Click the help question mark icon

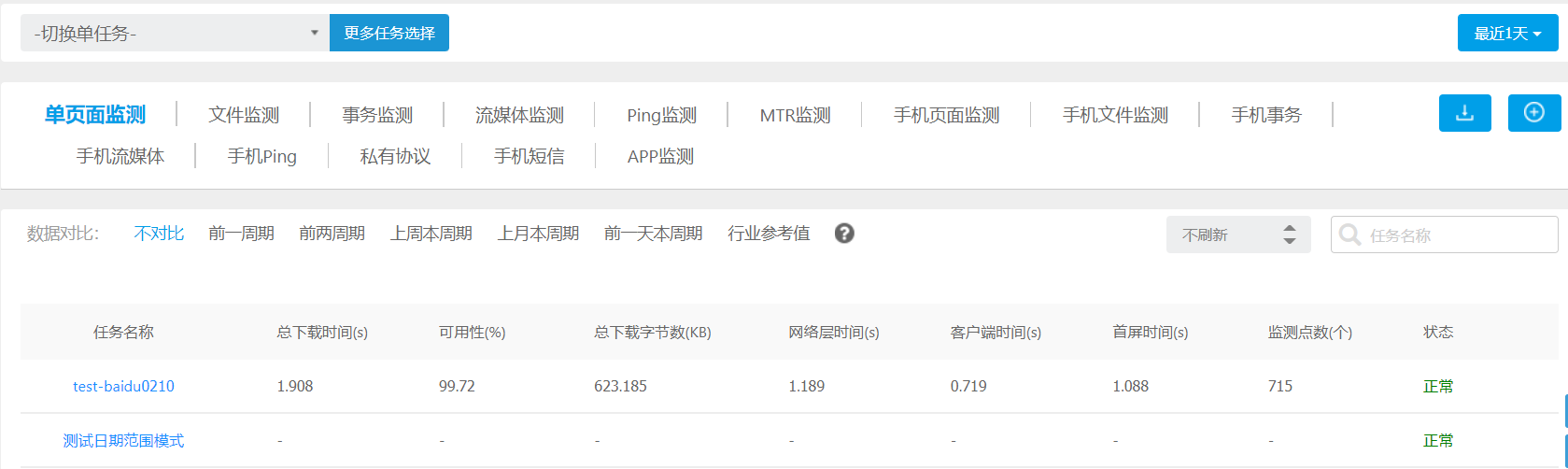coord(844,234)
